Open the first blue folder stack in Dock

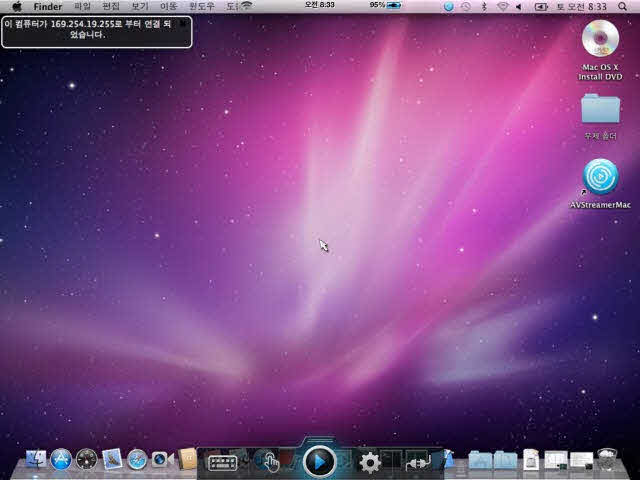[x=479, y=460]
